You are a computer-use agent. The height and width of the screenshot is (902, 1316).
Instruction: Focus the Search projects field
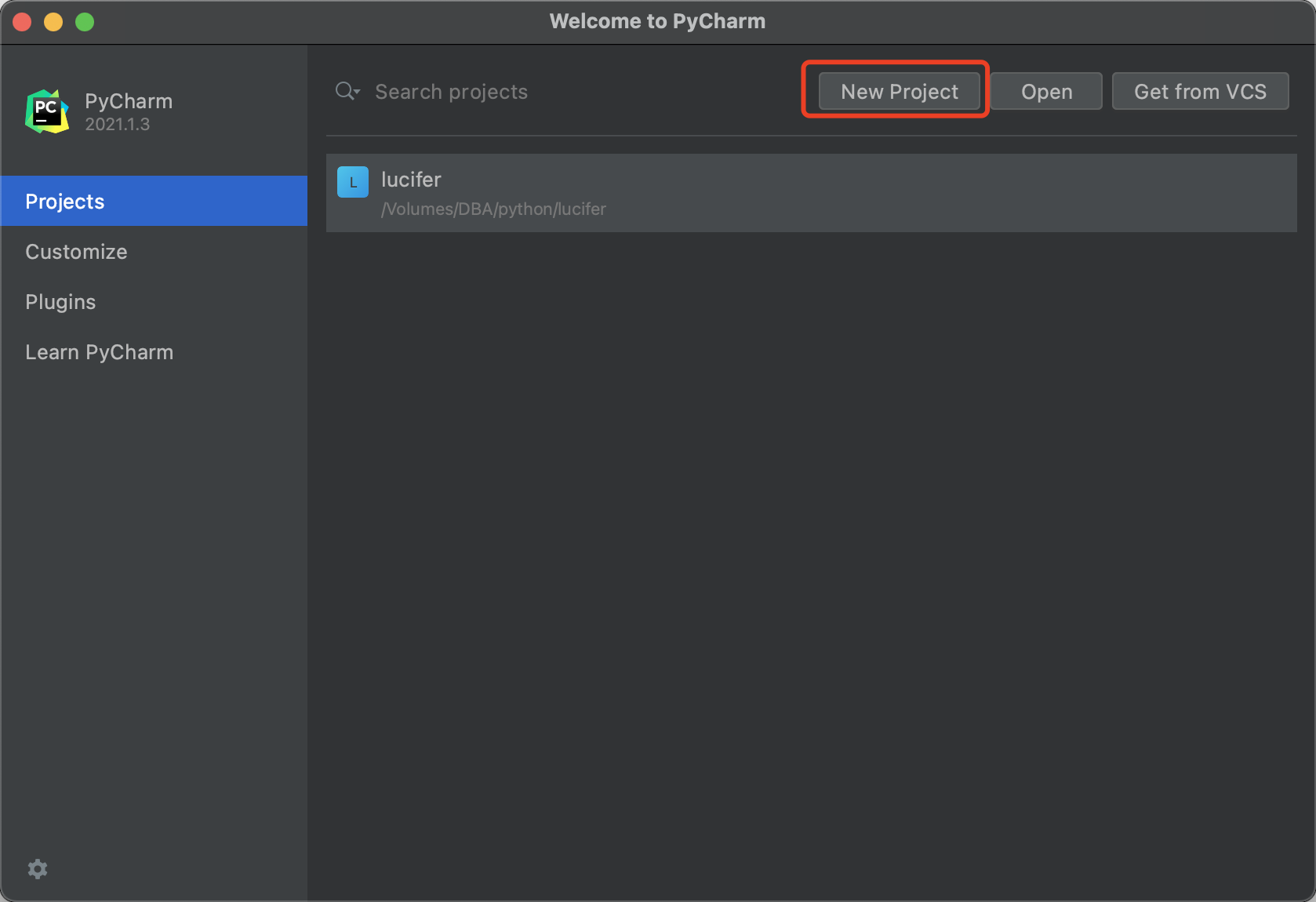tap(451, 92)
